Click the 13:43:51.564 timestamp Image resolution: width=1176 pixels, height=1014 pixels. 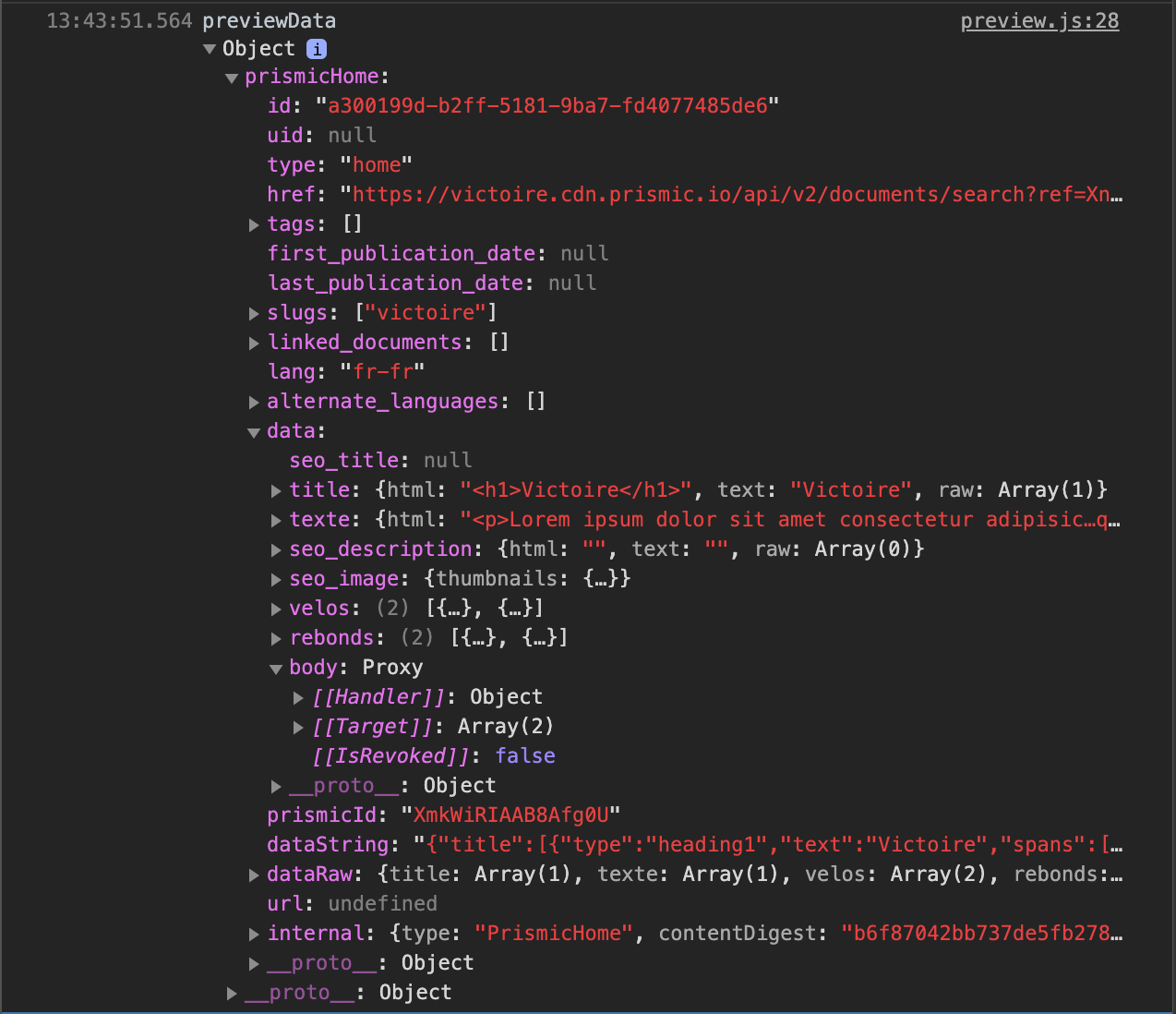pos(119,20)
